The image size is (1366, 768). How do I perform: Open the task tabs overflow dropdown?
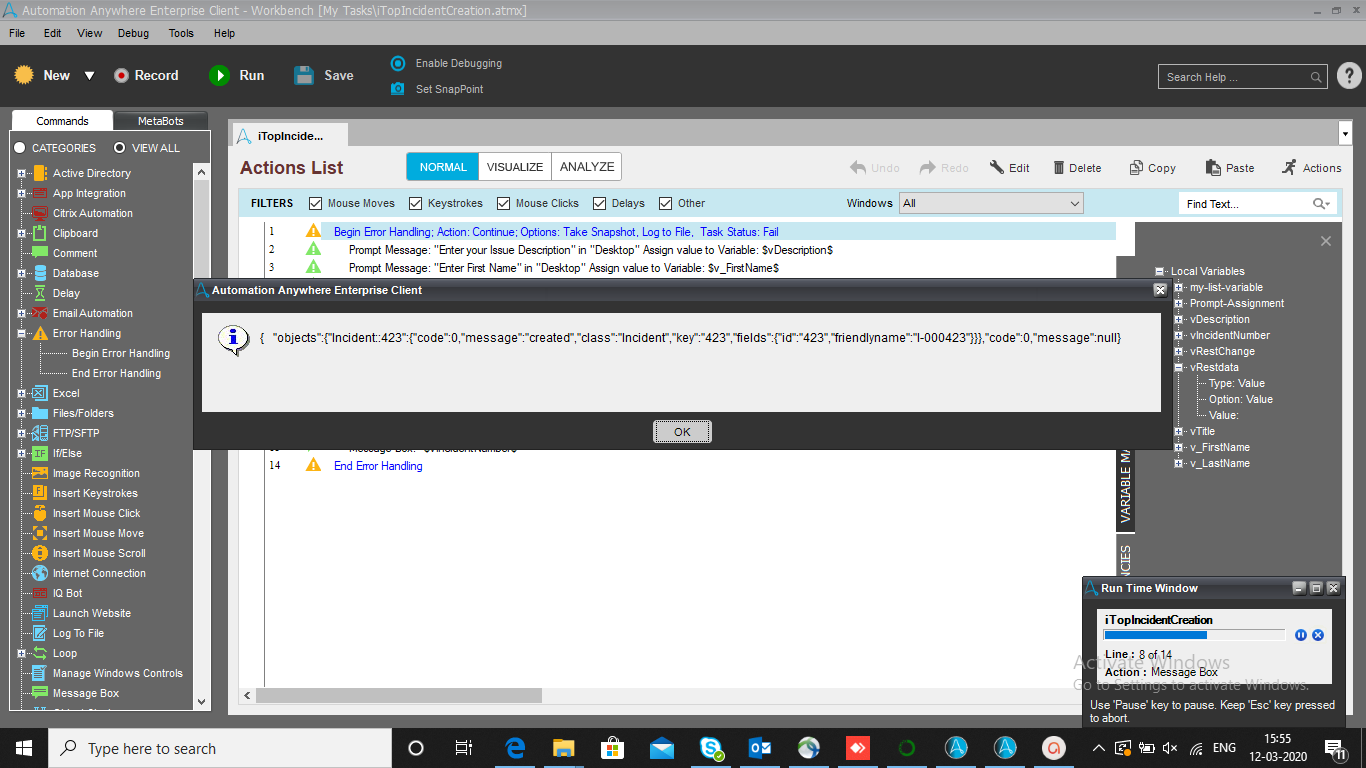[1344, 133]
